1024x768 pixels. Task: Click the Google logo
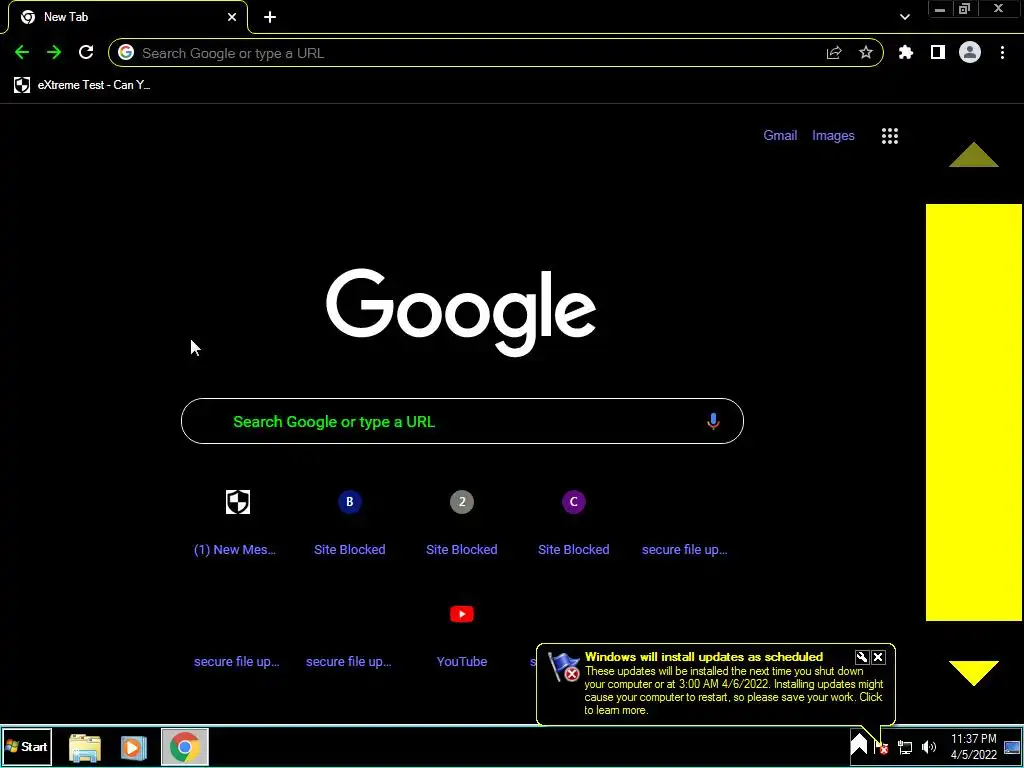461,312
